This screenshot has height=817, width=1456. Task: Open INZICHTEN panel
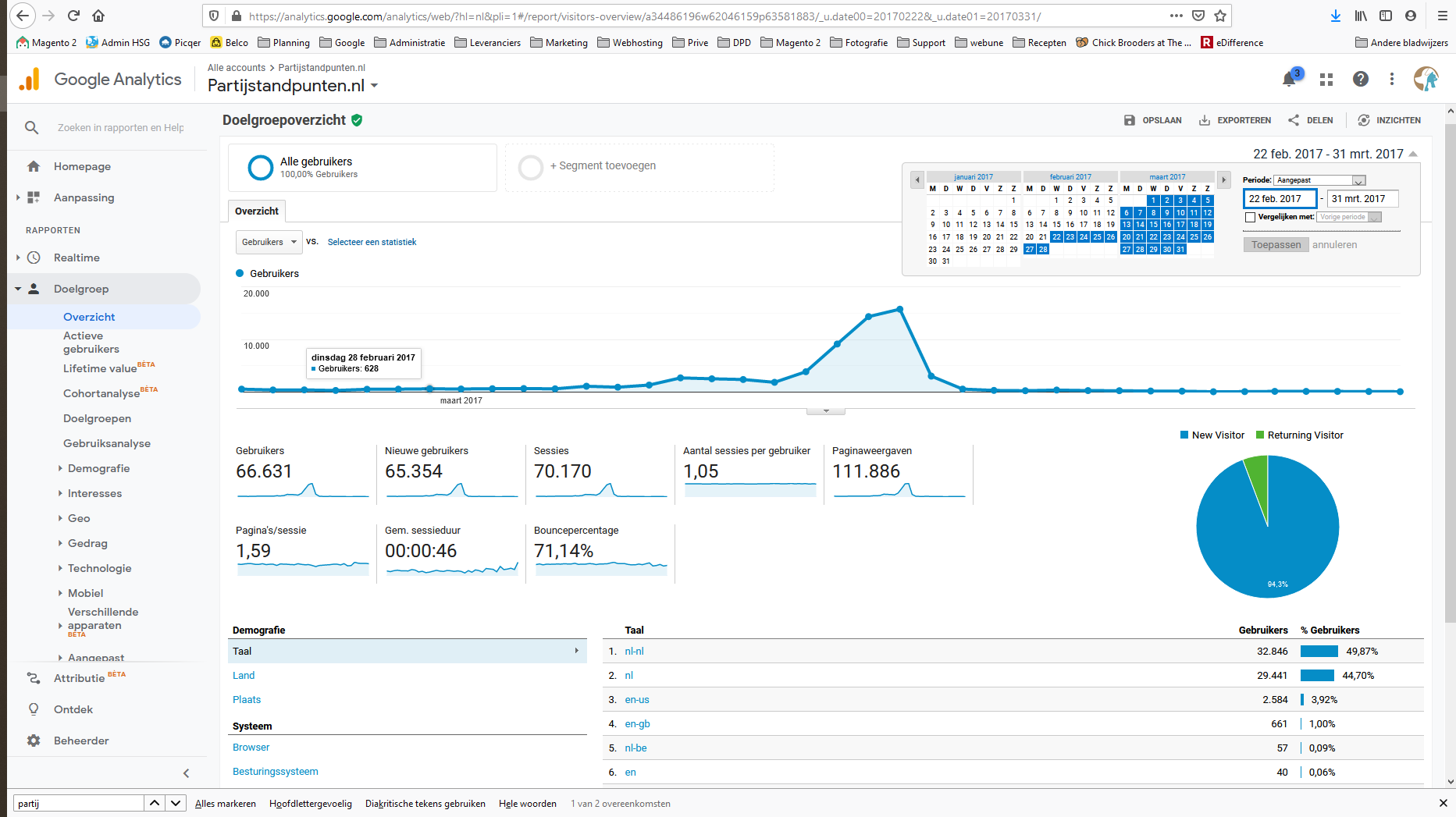point(1389,120)
